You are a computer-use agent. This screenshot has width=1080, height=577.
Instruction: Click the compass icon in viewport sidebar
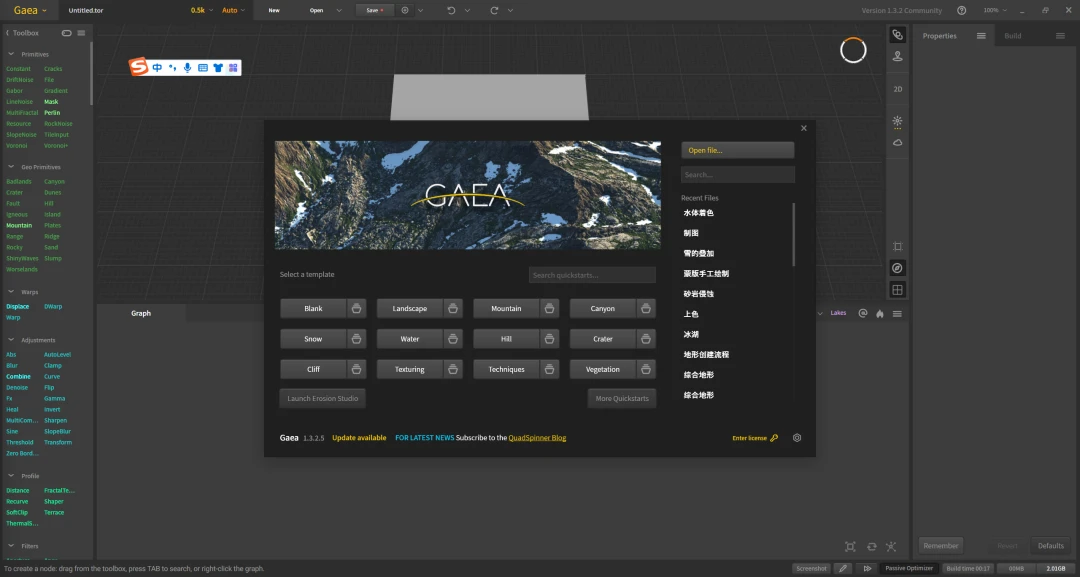tap(897, 268)
